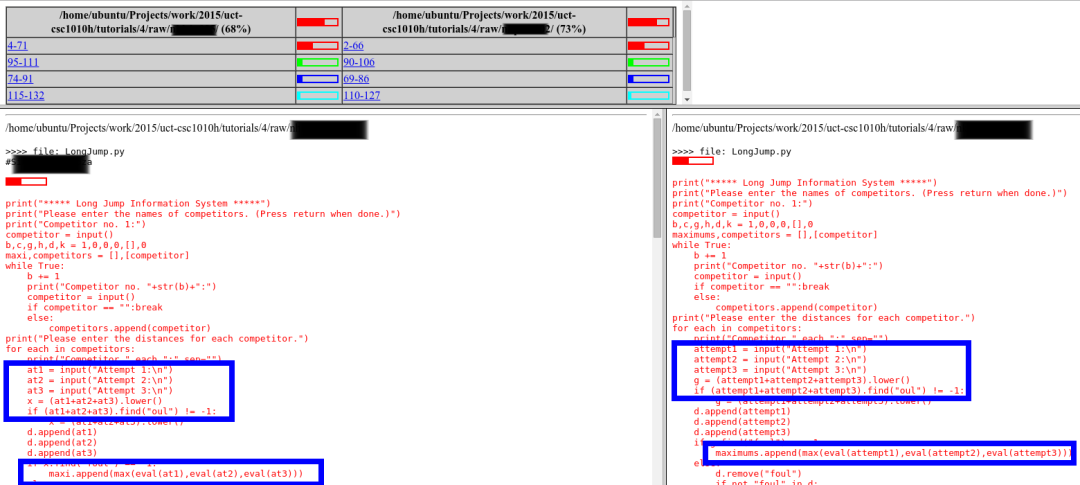Click 'b,c,g,h,d,k = 1,0,0,0,[],0' in left pane
1080x485 pixels.
(x=76, y=245)
